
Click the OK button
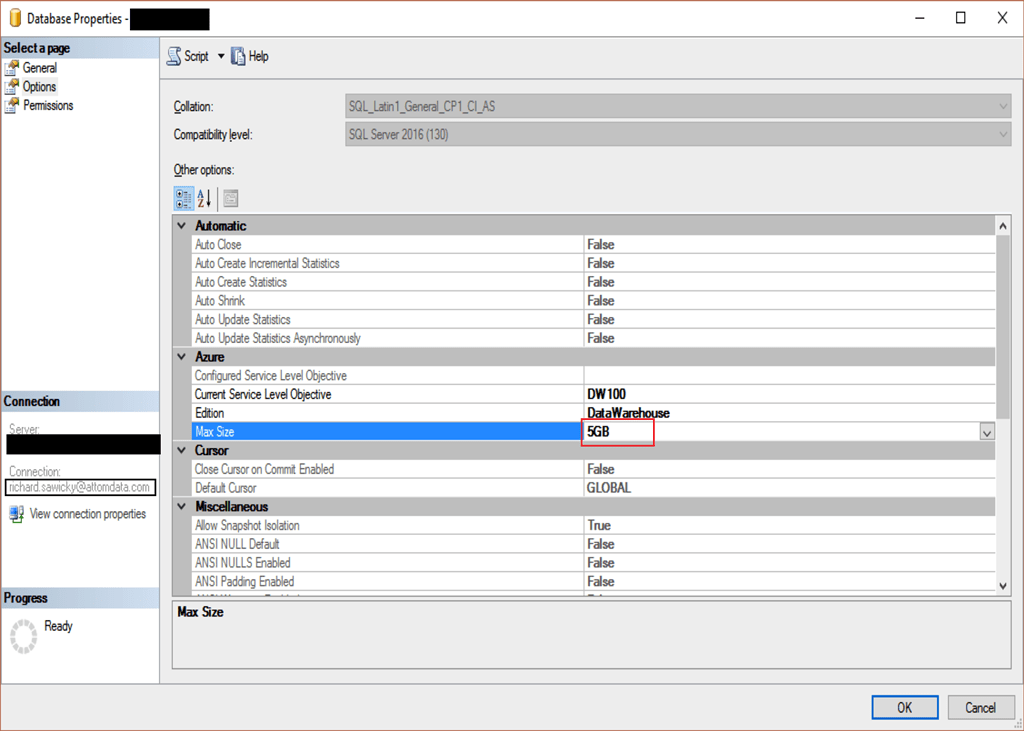coord(904,707)
